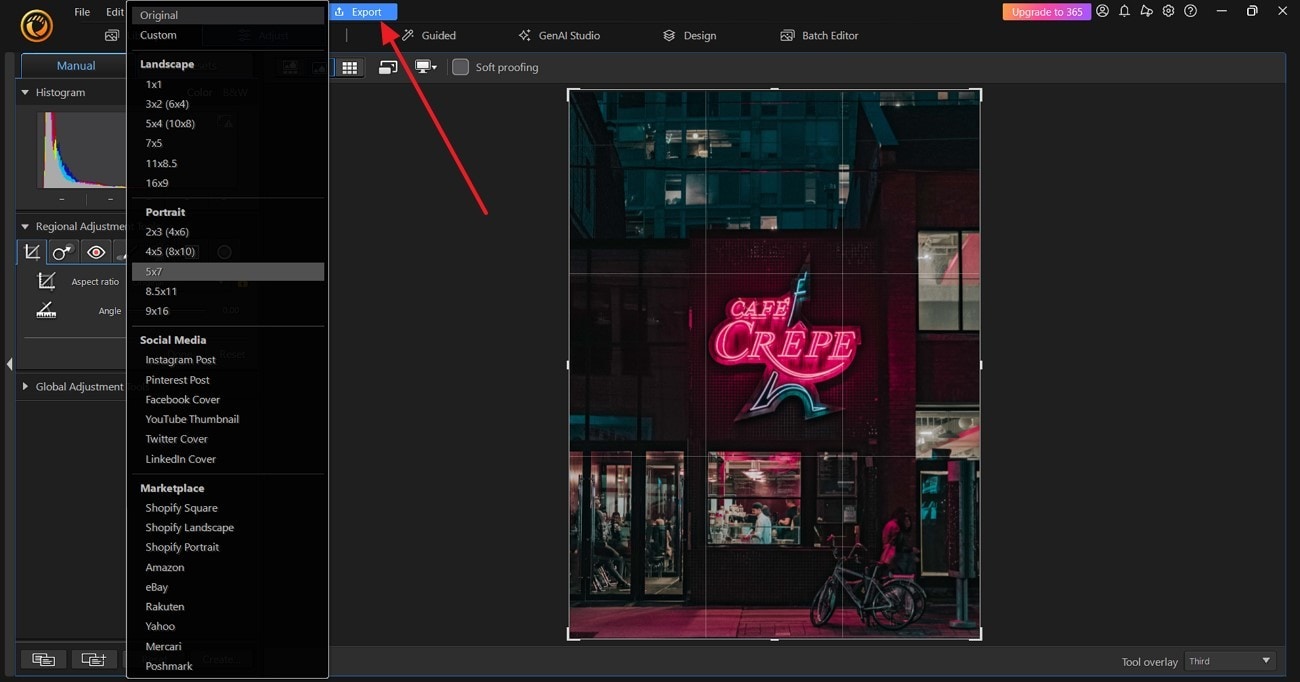This screenshot has height=682, width=1300.
Task: Collapse the Regional Adjustment section
Action: (25, 226)
